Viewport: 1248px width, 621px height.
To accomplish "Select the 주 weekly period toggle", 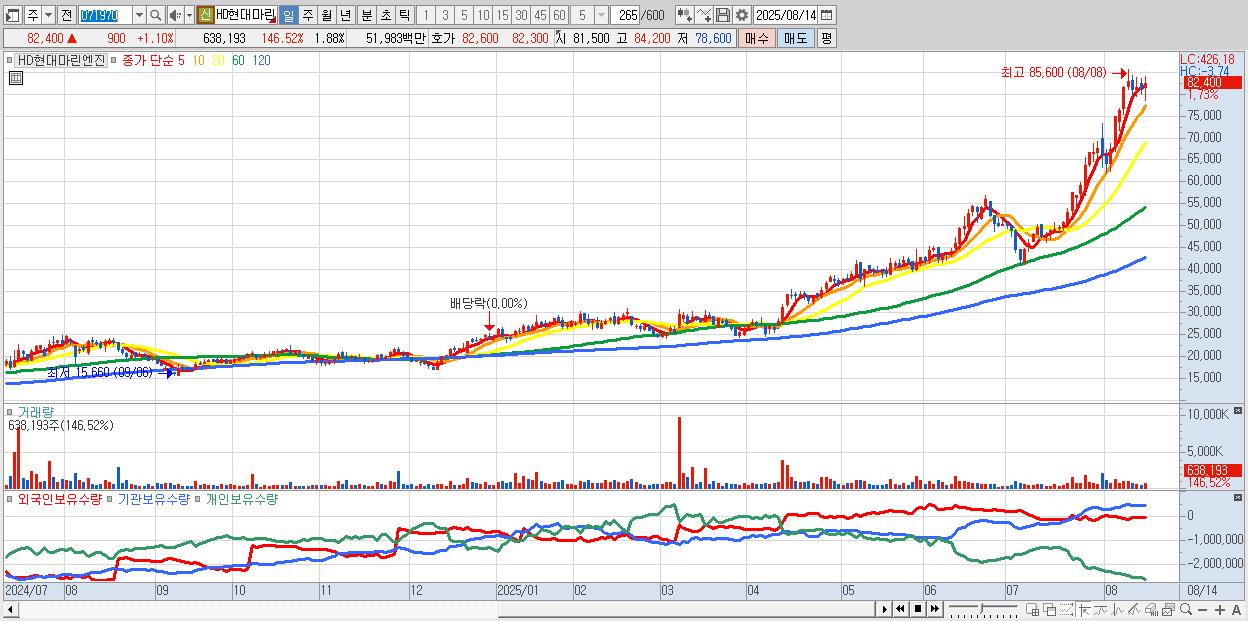I will coord(307,15).
